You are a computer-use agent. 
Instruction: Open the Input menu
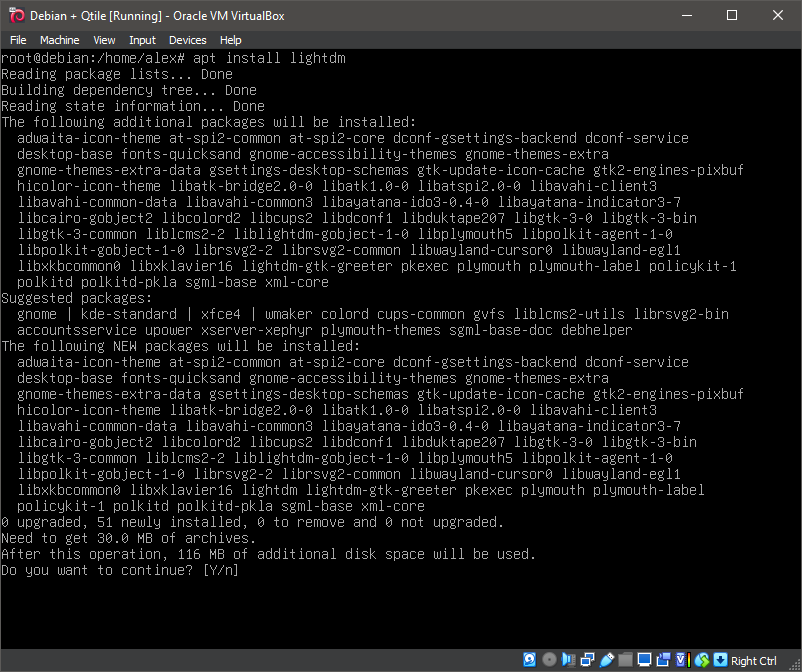pos(141,40)
